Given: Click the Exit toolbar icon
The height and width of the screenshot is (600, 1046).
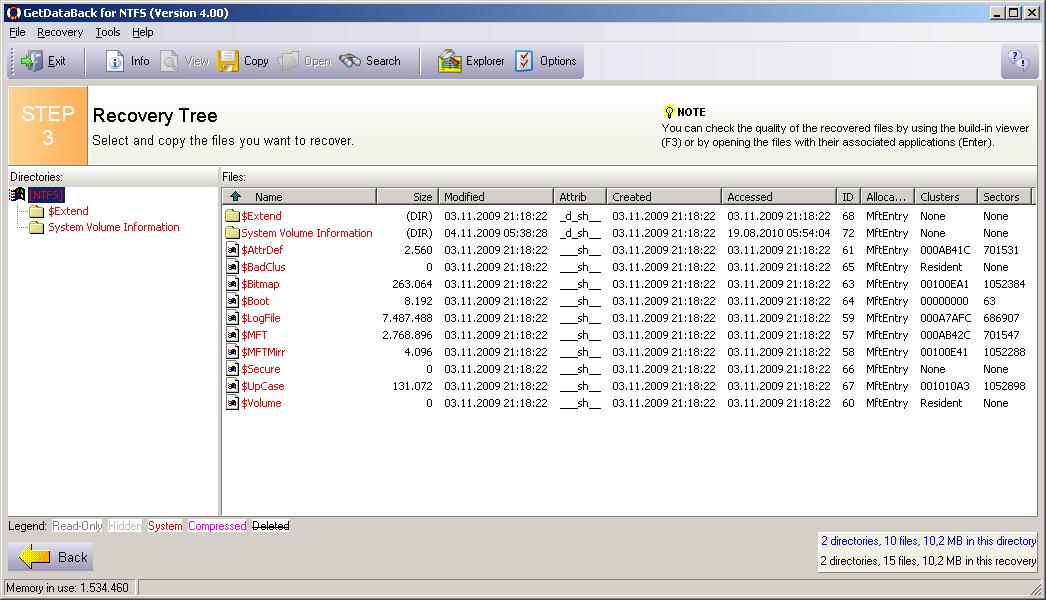Looking at the screenshot, I should pos(31,61).
